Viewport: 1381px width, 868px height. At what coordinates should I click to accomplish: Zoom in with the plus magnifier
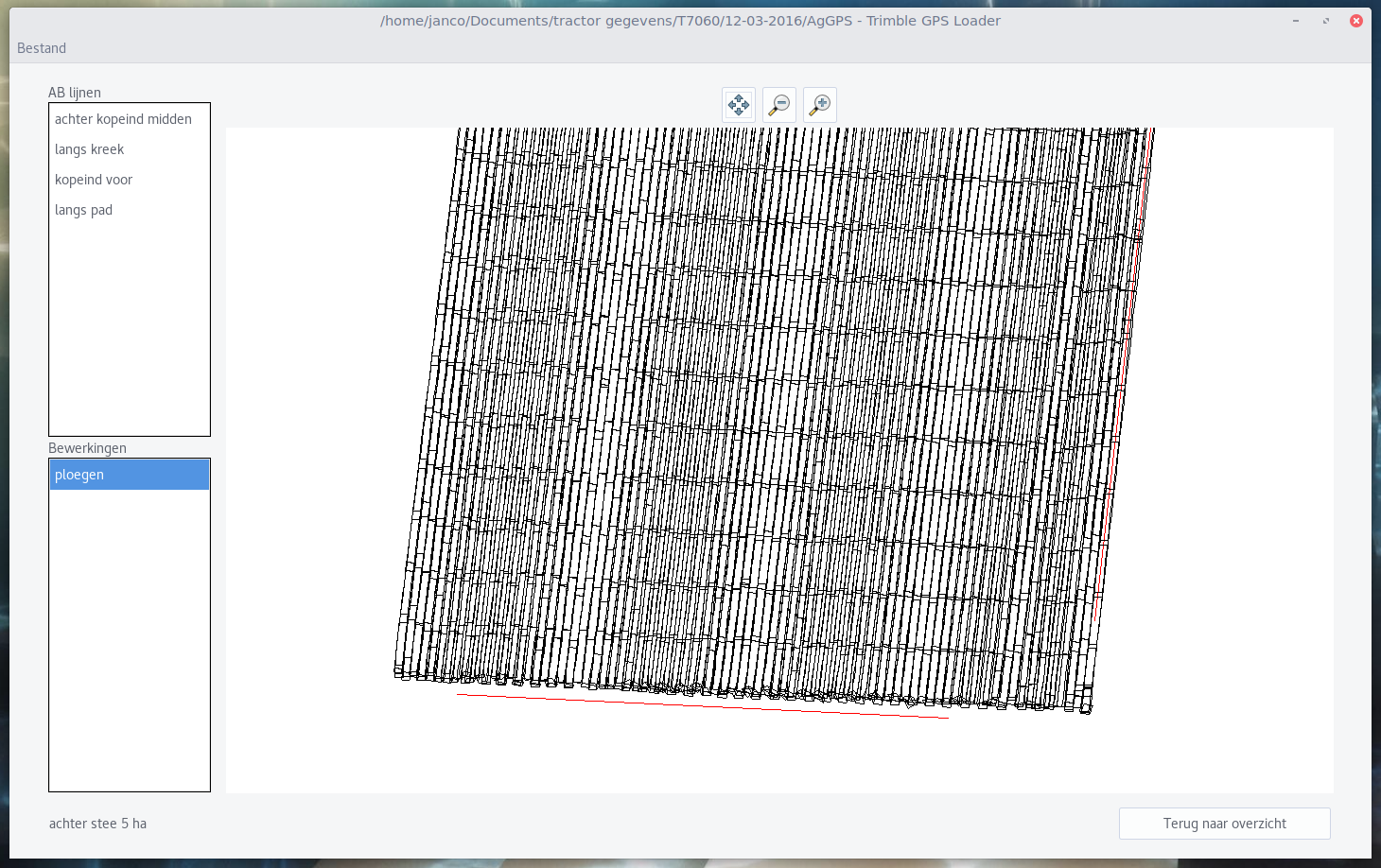[820, 105]
